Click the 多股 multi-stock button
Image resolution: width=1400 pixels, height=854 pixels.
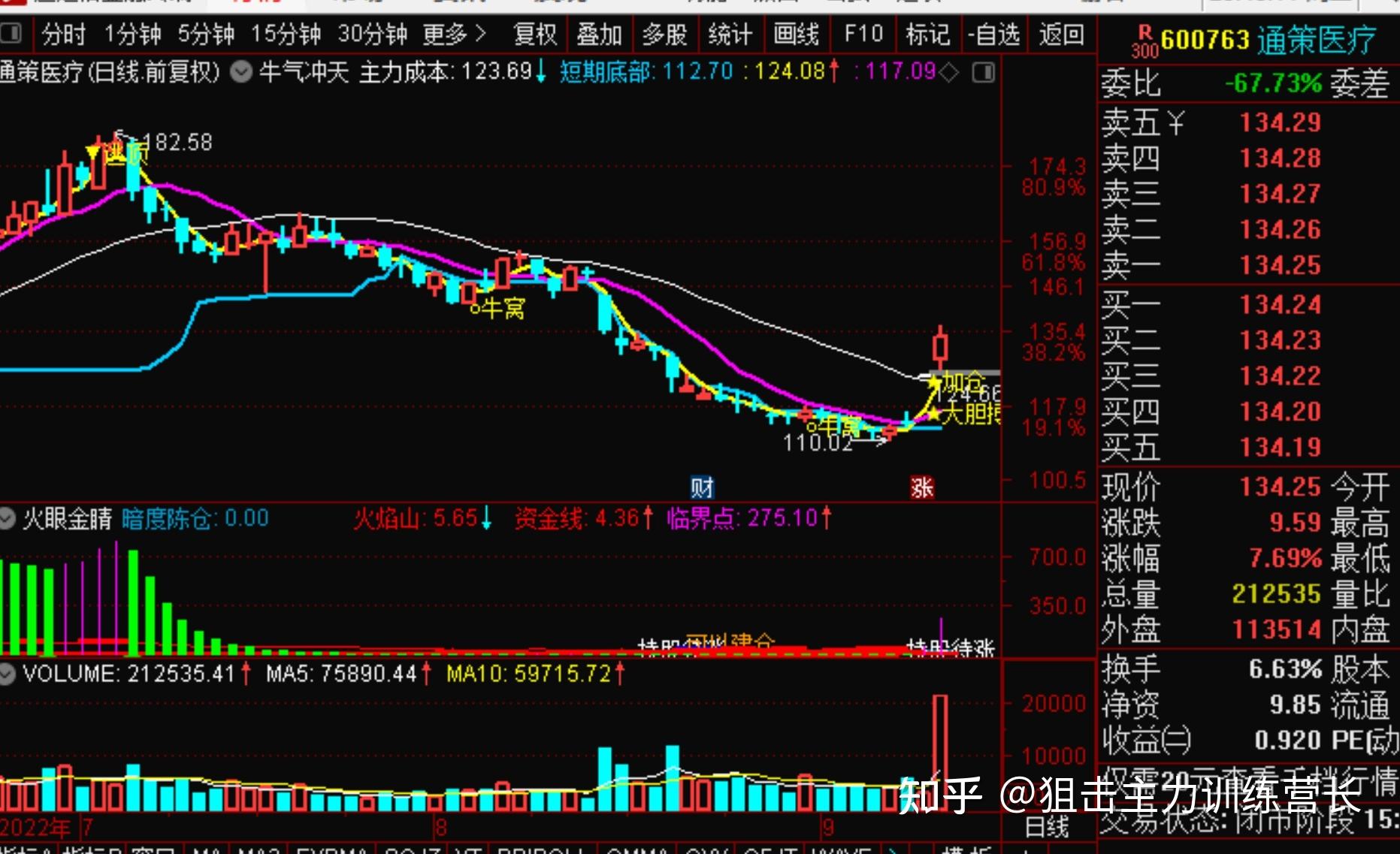point(664,35)
